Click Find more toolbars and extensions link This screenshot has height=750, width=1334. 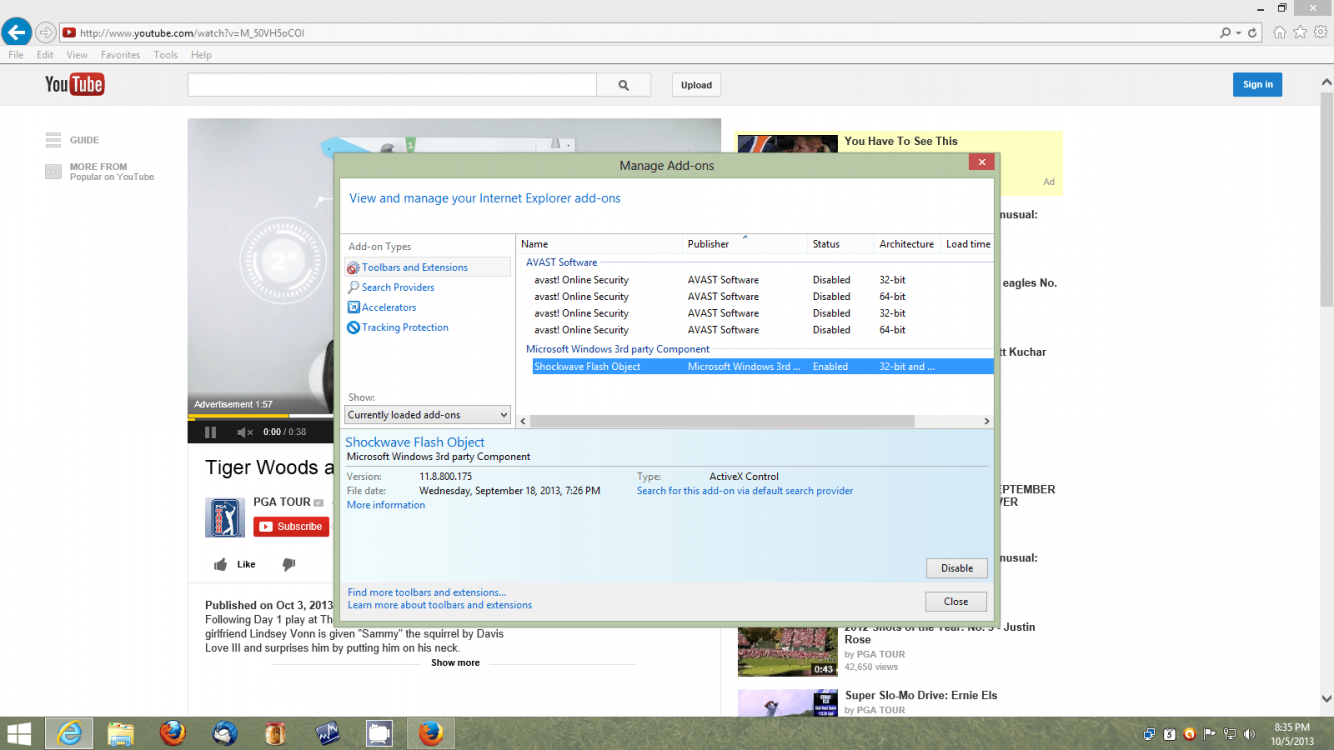[427, 593]
